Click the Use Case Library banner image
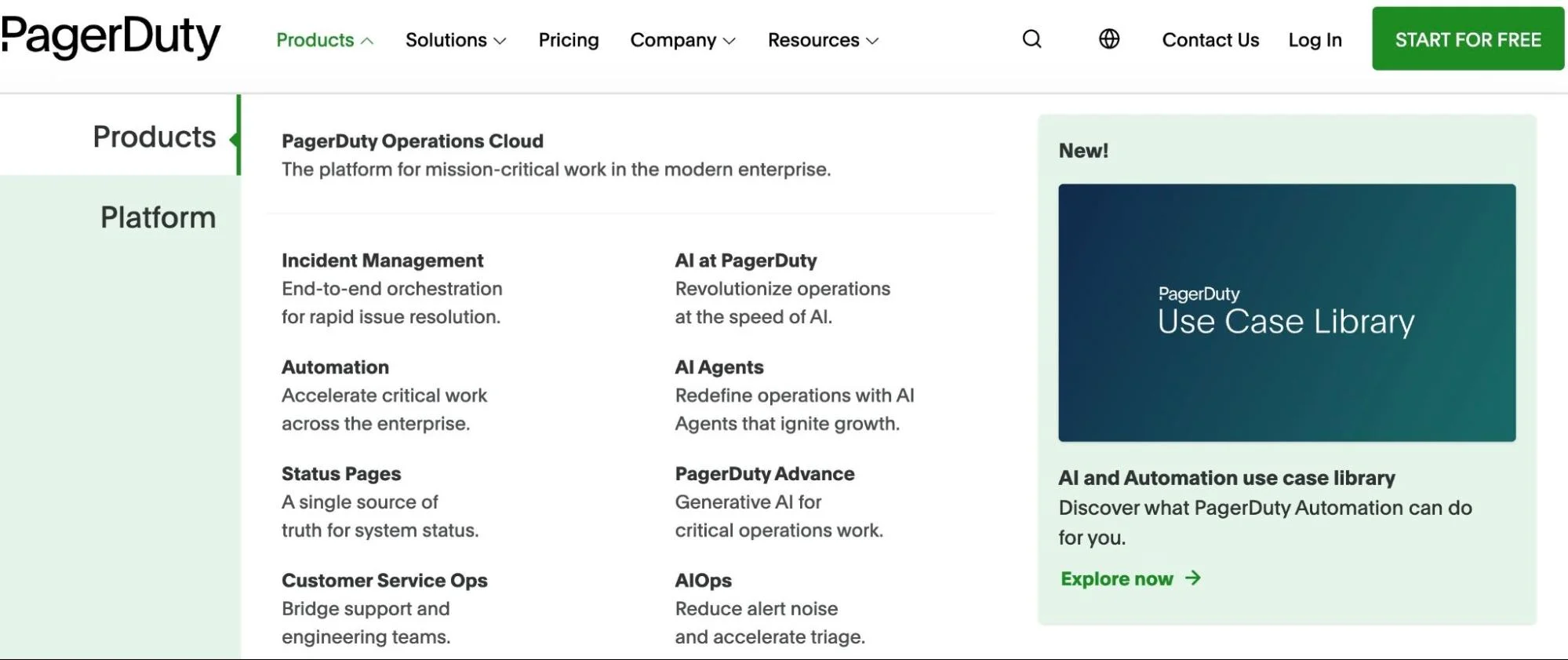This screenshot has height=660, width=1568. tap(1286, 312)
